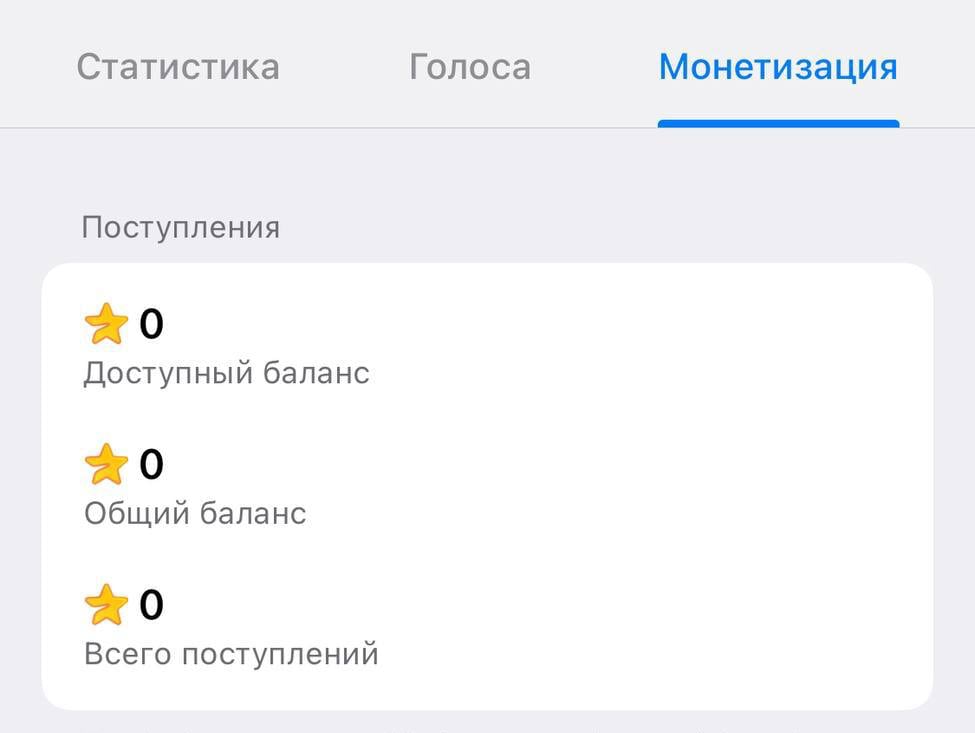Click the Доступный баланс label
Screen dimensions: 975x733
point(226,374)
